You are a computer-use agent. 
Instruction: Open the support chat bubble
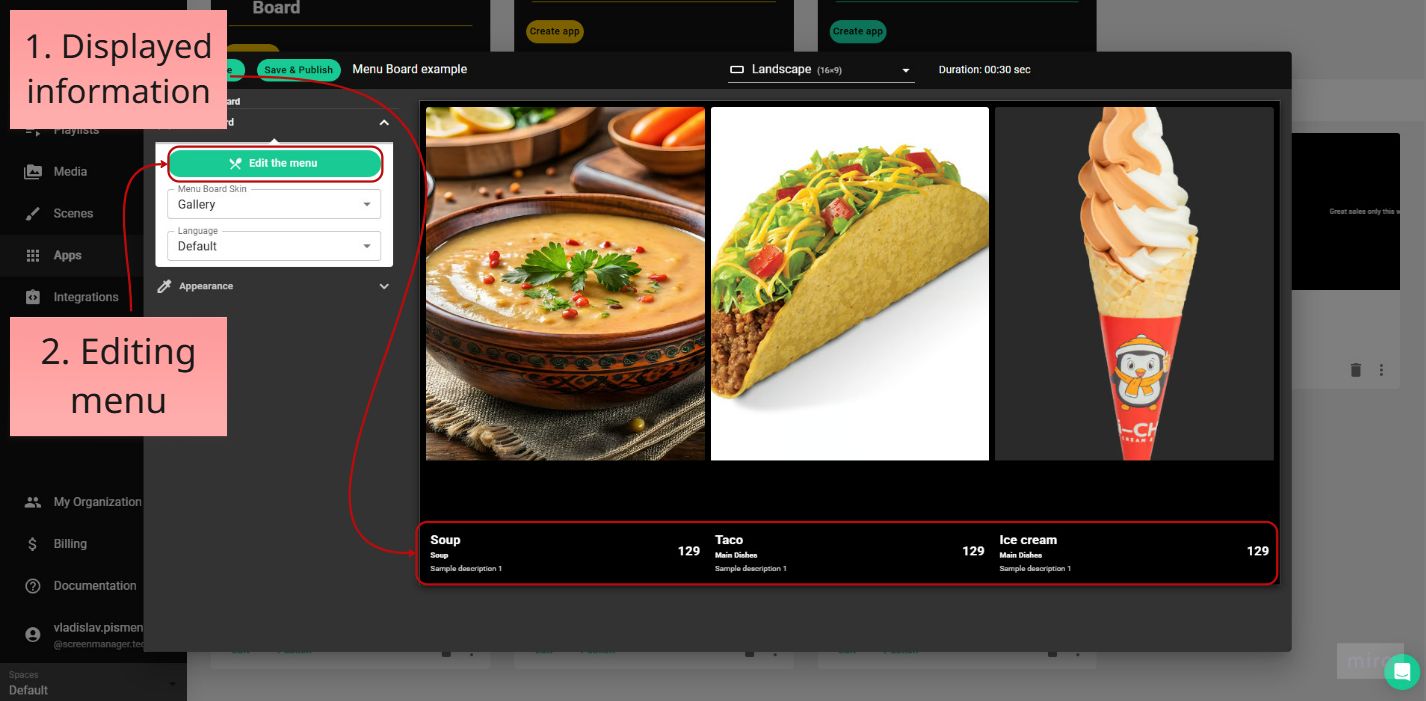(x=1402, y=673)
